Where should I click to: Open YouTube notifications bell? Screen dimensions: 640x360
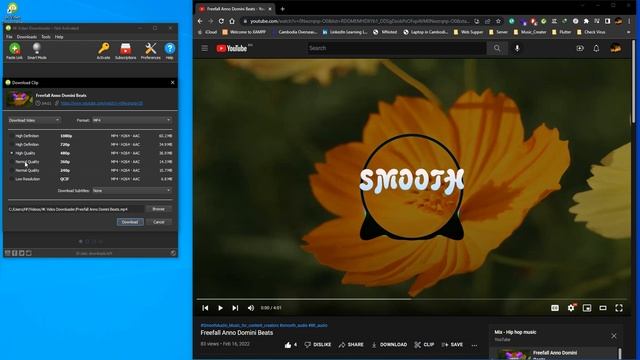click(x=596, y=48)
